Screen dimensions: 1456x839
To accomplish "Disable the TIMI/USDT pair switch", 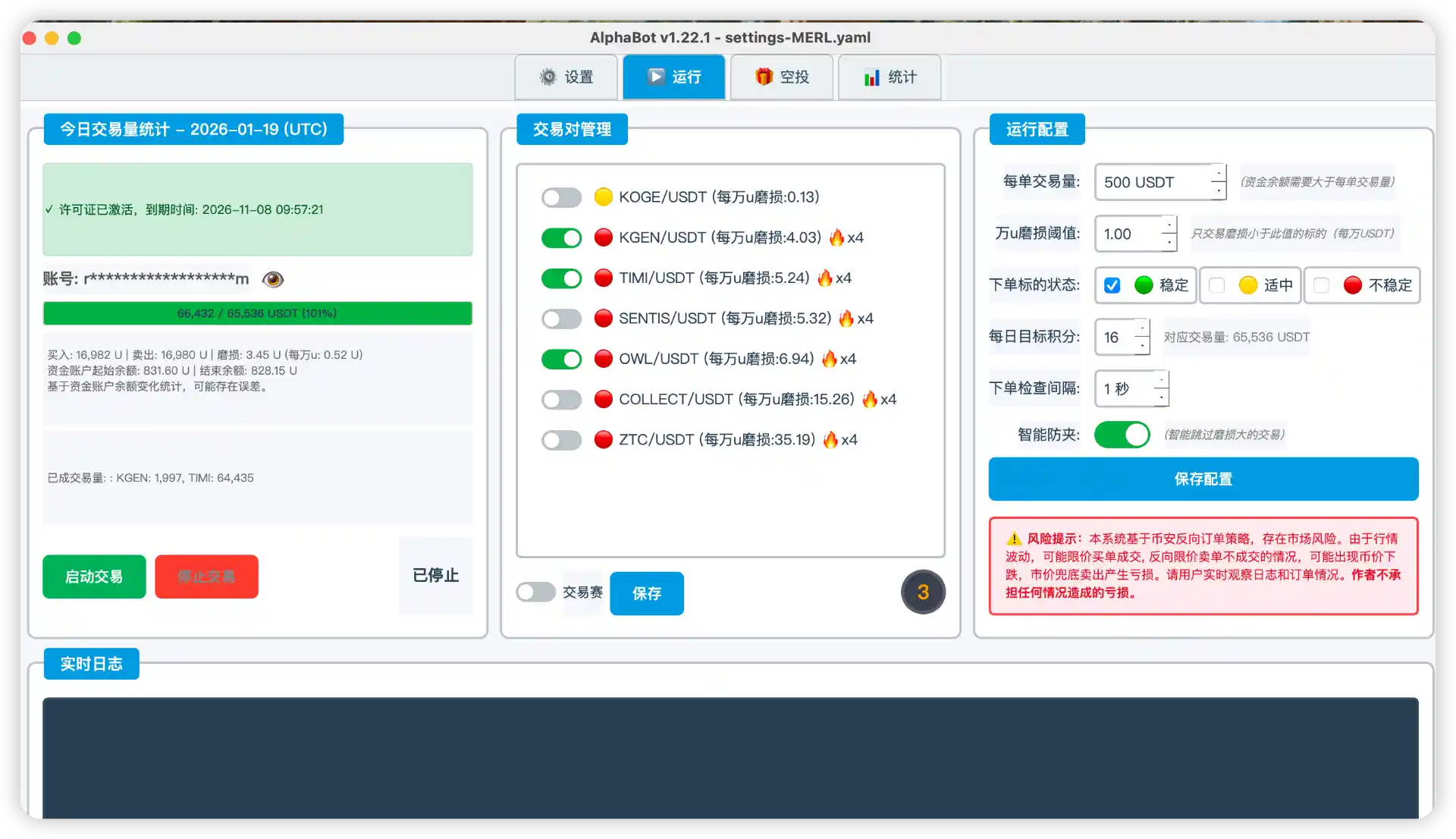I will [561, 278].
